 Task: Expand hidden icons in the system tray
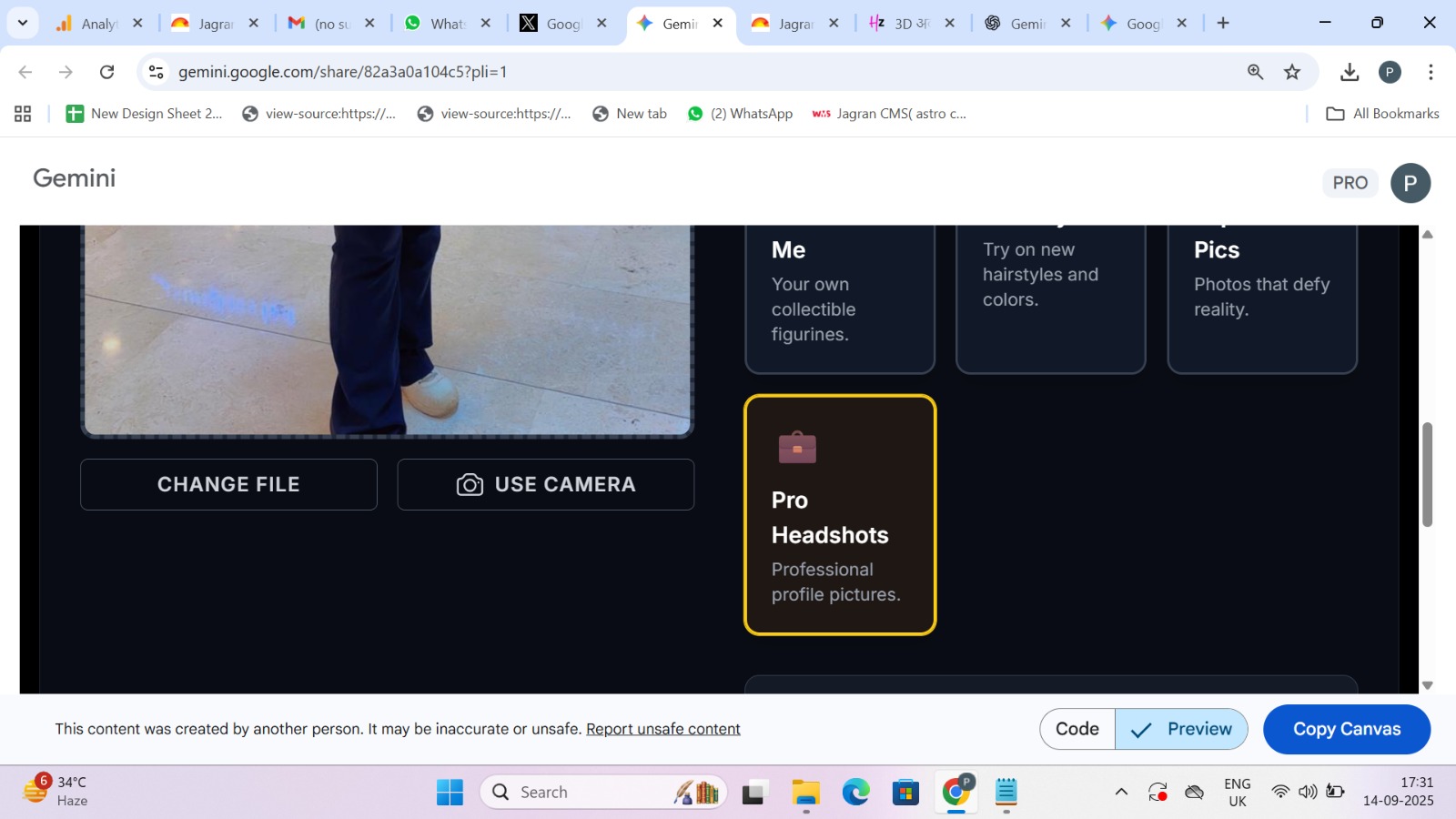point(1119,792)
